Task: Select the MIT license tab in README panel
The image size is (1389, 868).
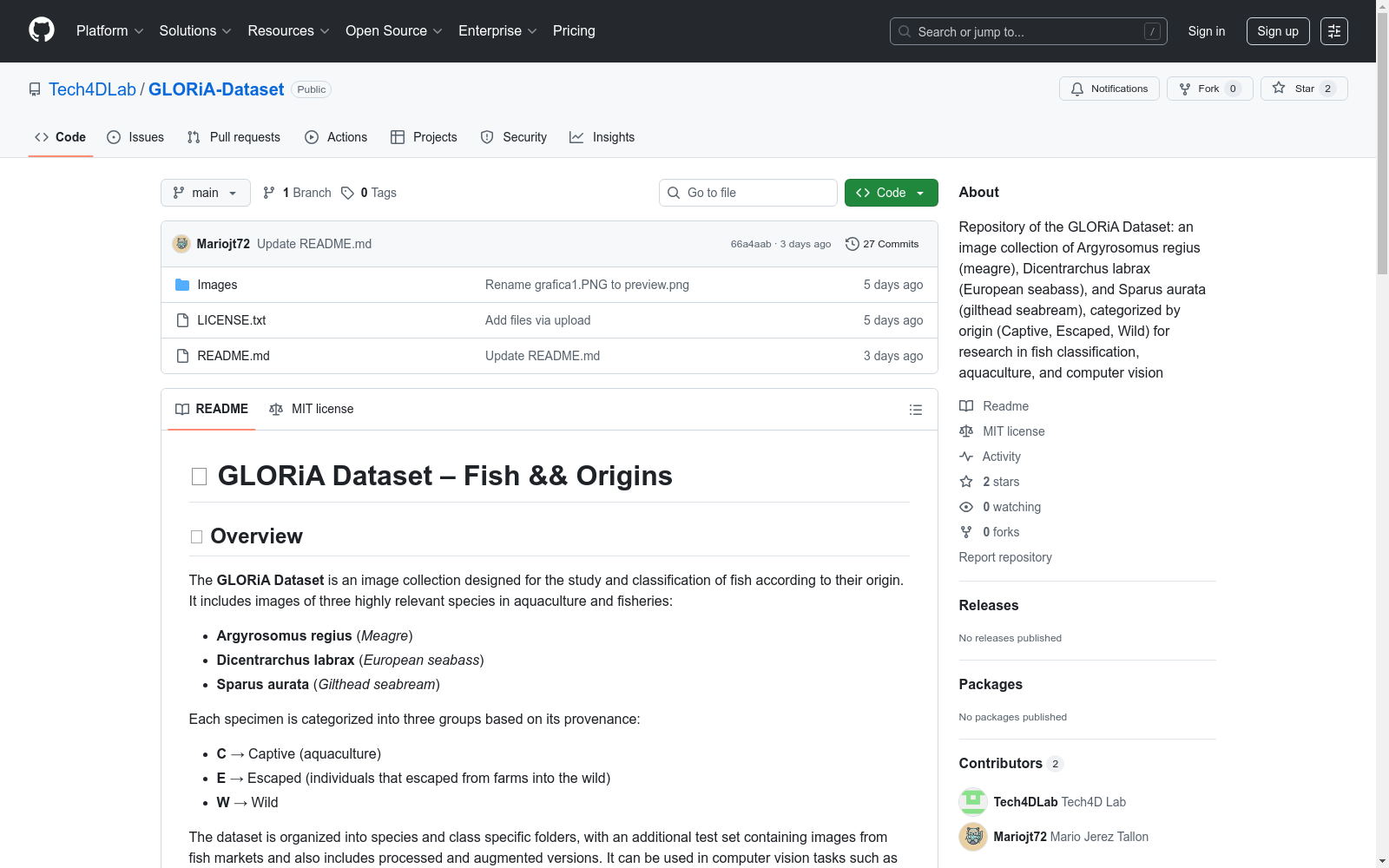Action: pos(312,409)
